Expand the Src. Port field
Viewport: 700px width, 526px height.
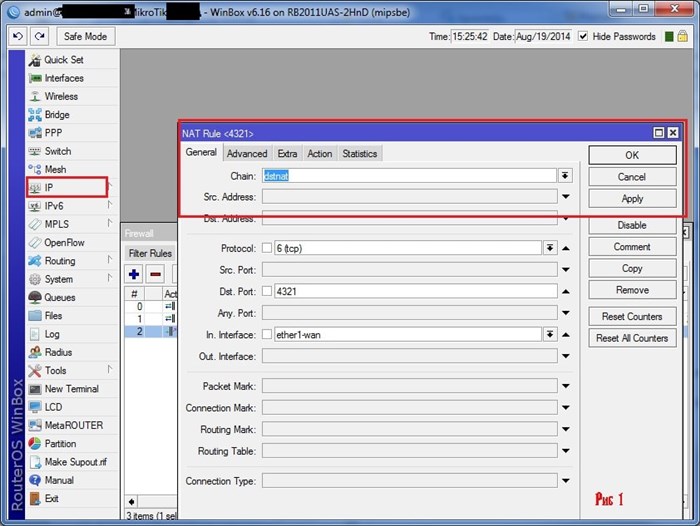point(566,270)
